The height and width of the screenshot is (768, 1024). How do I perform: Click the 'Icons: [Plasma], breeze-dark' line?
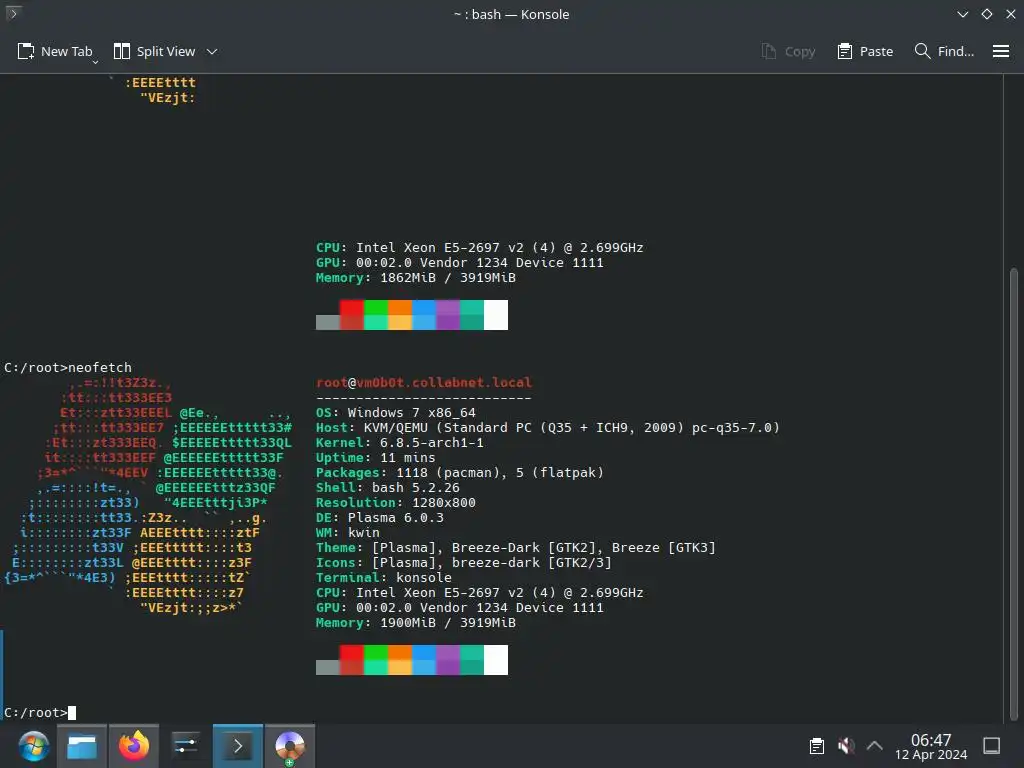click(464, 563)
